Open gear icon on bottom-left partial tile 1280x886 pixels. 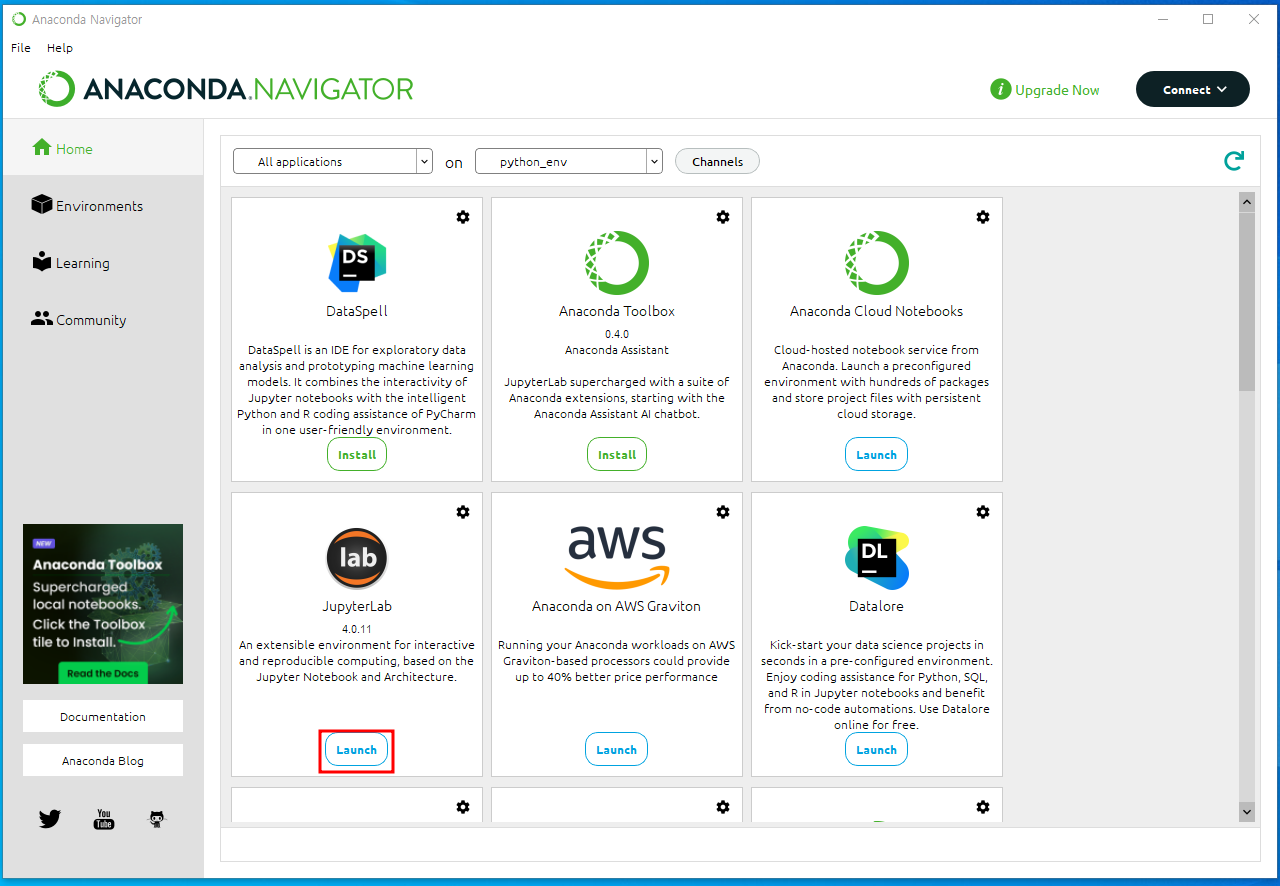tap(463, 807)
